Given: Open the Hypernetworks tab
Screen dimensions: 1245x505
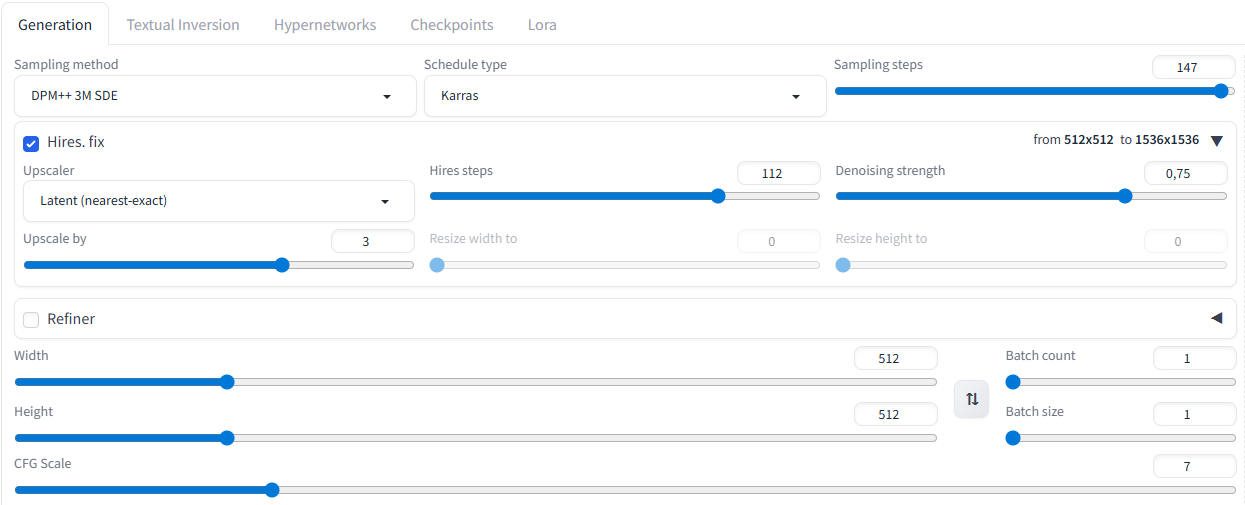Looking at the screenshot, I should point(325,25).
